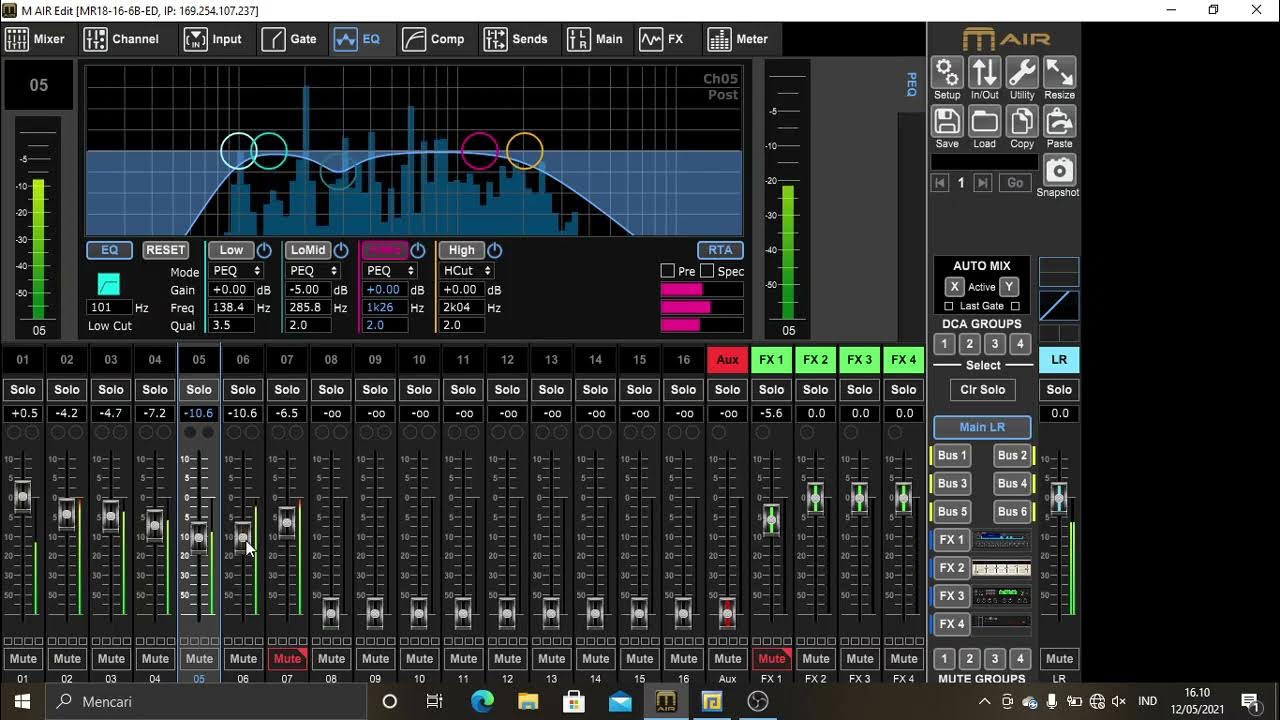Click LR main fader handle

point(1059,496)
